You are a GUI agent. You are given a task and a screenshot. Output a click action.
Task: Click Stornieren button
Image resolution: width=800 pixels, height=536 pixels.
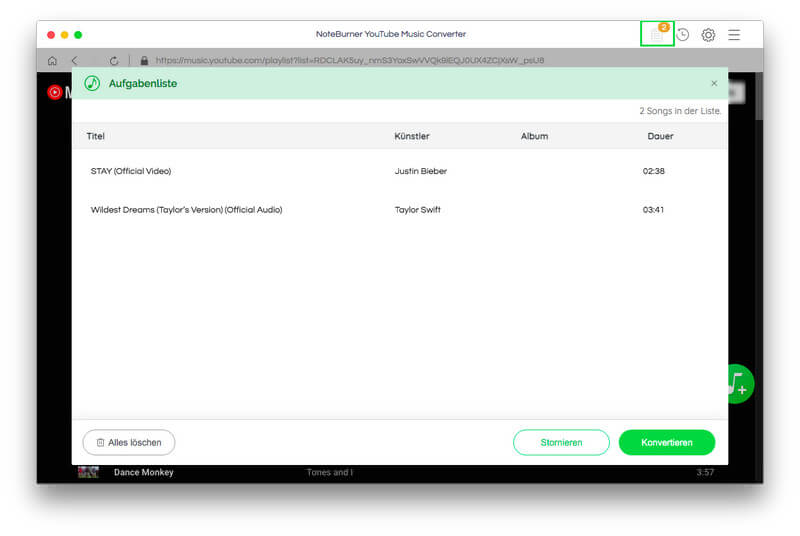[x=561, y=442]
